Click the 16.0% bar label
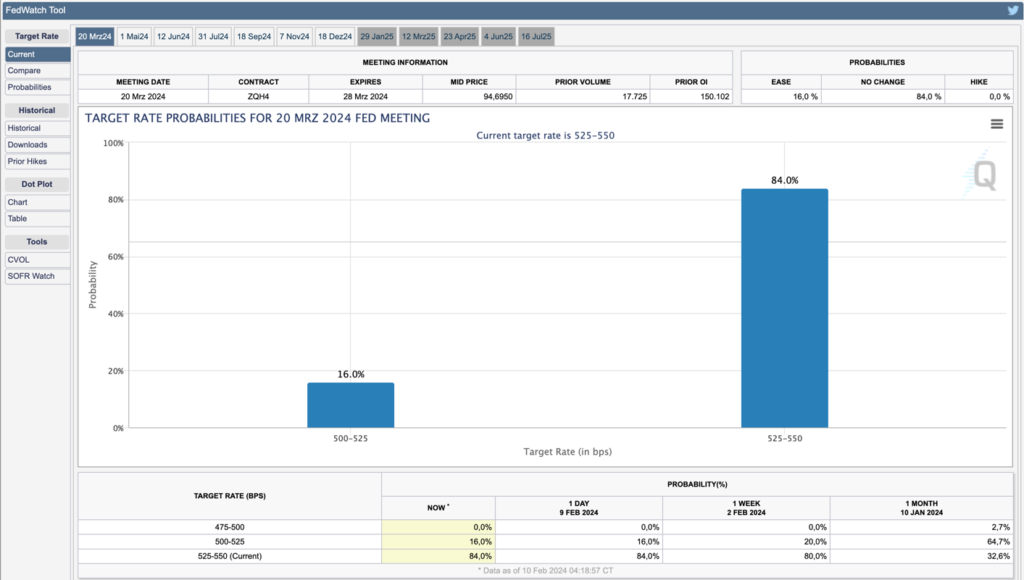 pyautogui.click(x=351, y=374)
